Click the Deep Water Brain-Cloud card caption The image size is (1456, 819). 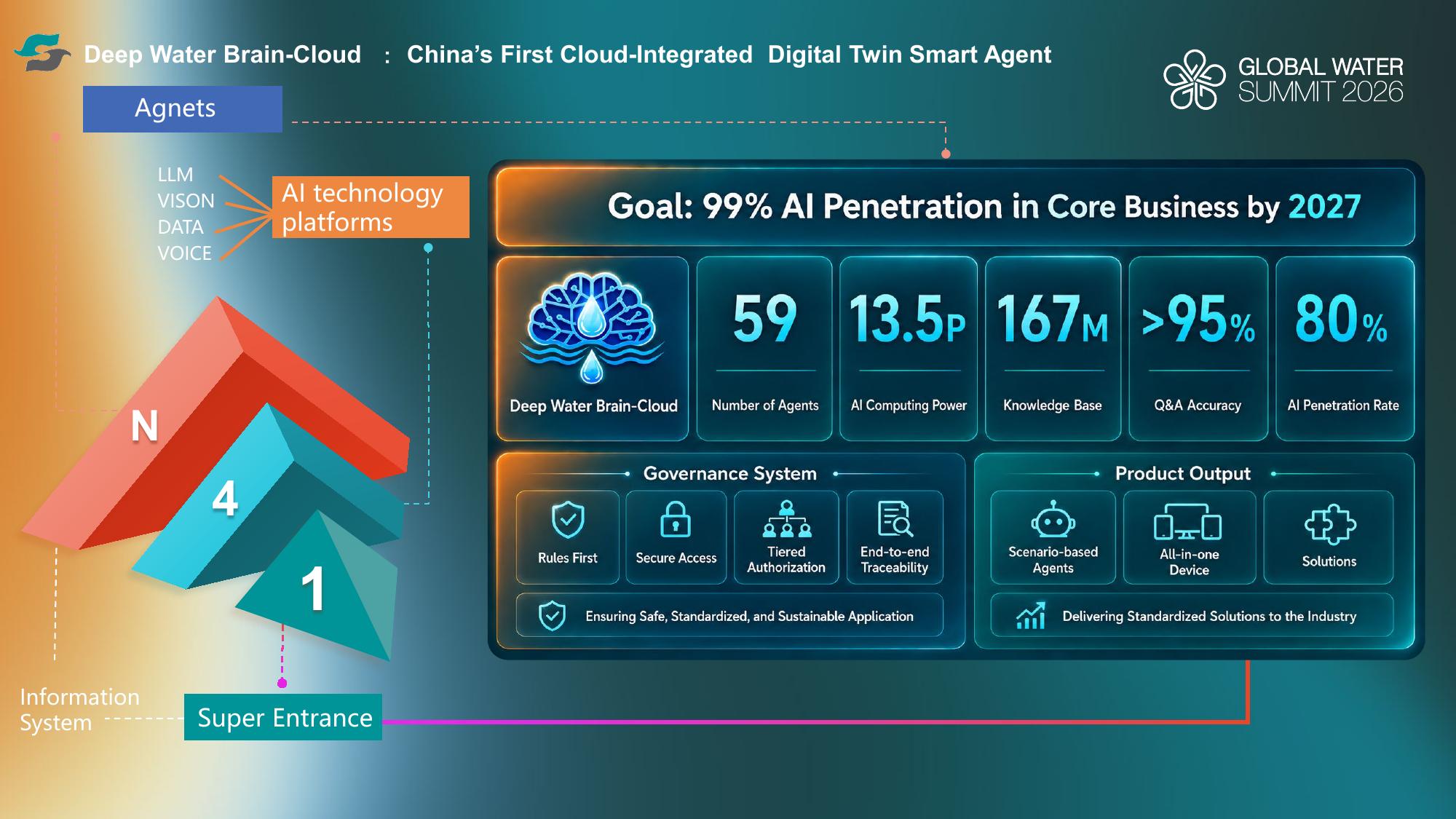[593, 406]
